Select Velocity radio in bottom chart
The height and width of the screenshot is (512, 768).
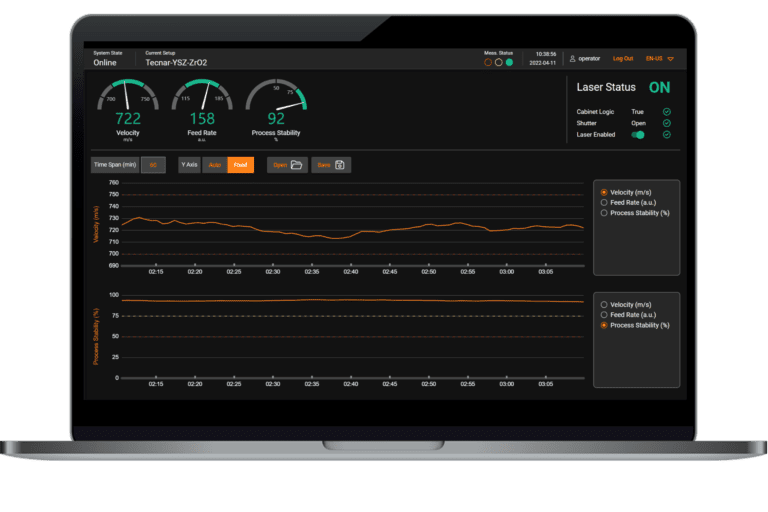click(604, 304)
